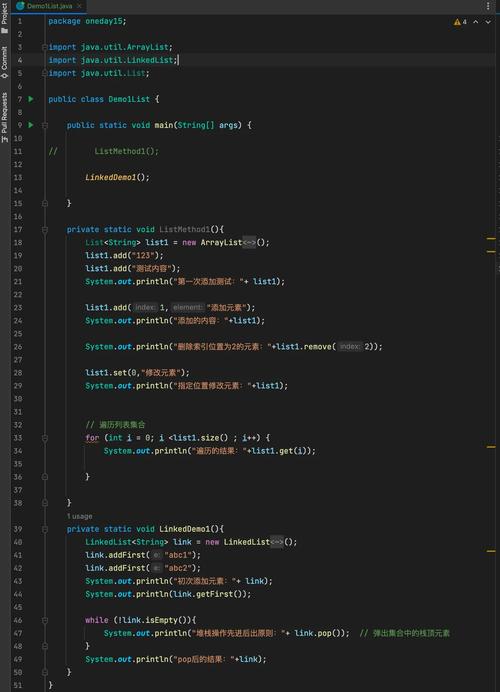
Task: Click line number 13 in gutter
Action: [x=18, y=177]
